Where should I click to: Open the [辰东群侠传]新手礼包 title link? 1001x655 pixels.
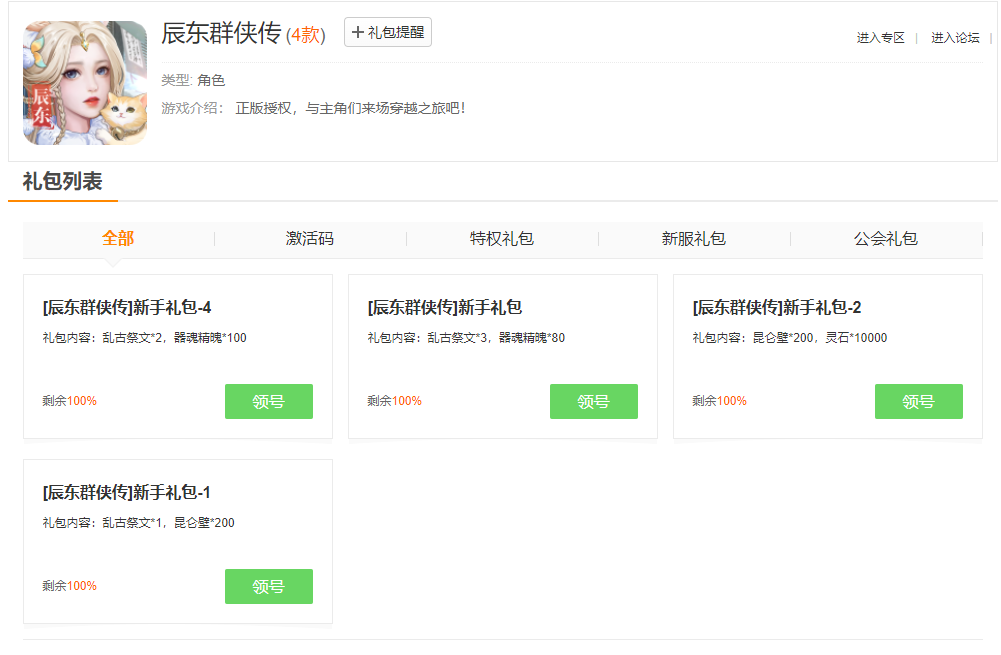[445, 307]
